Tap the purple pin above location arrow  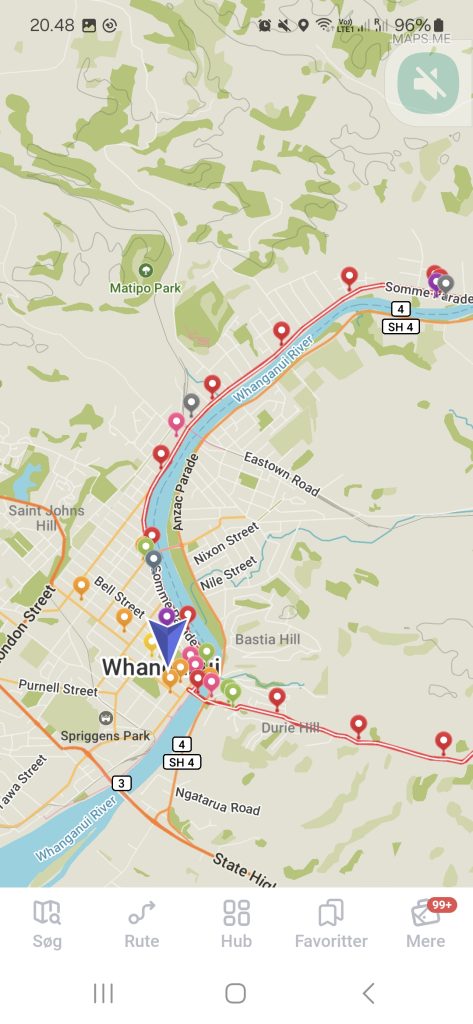click(167, 616)
